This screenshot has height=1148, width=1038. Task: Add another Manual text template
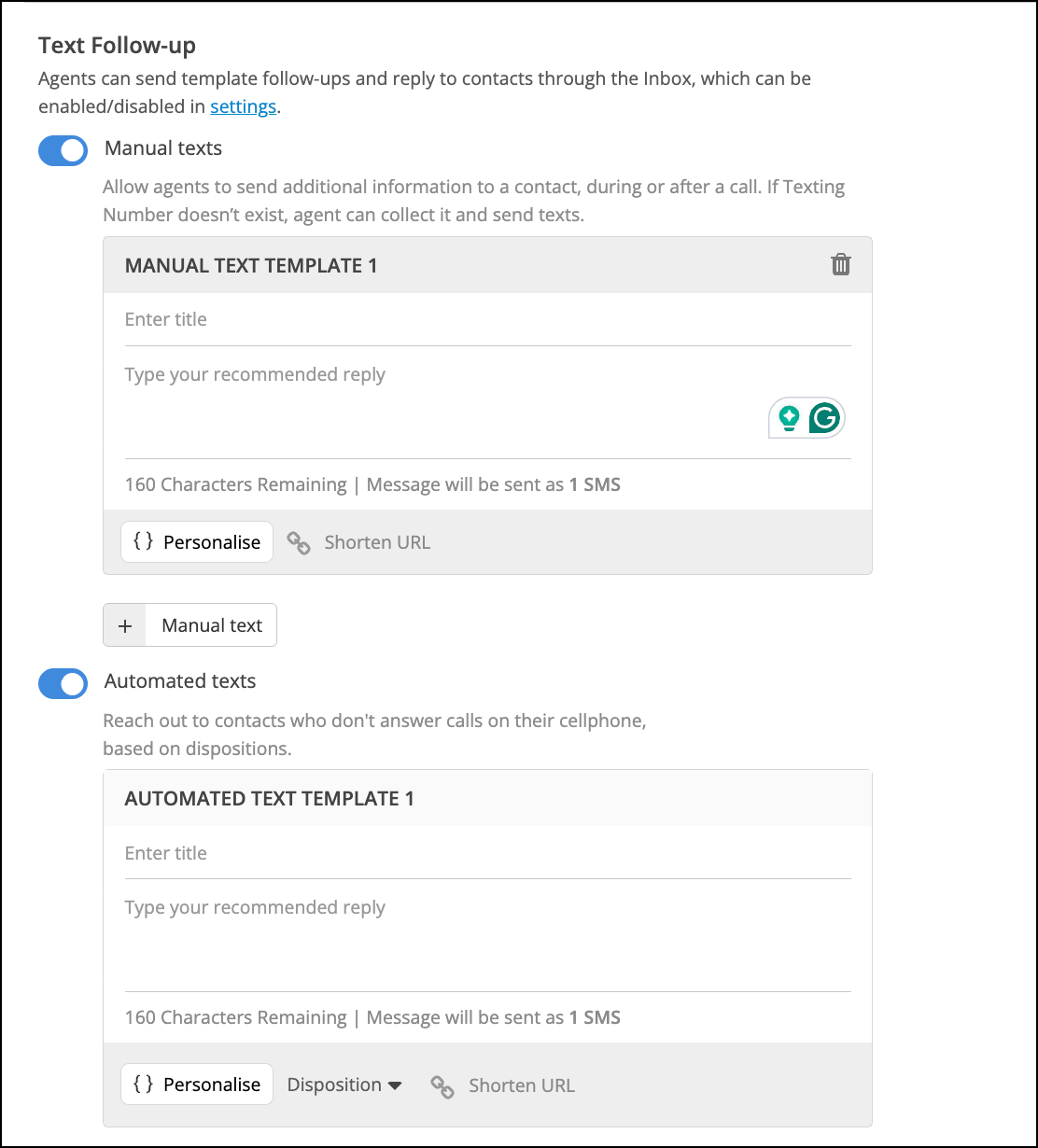coord(190,625)
